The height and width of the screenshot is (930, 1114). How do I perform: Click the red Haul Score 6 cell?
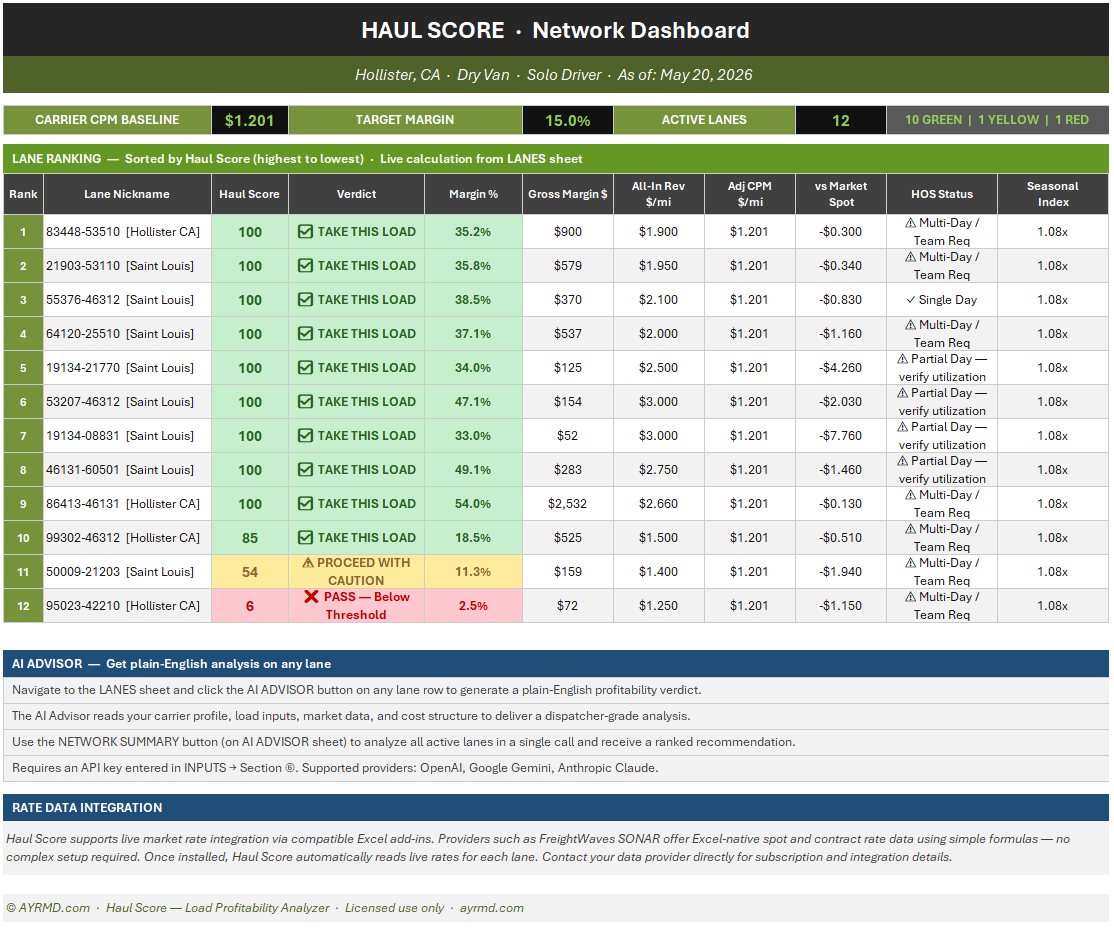[x=249, y=606]
